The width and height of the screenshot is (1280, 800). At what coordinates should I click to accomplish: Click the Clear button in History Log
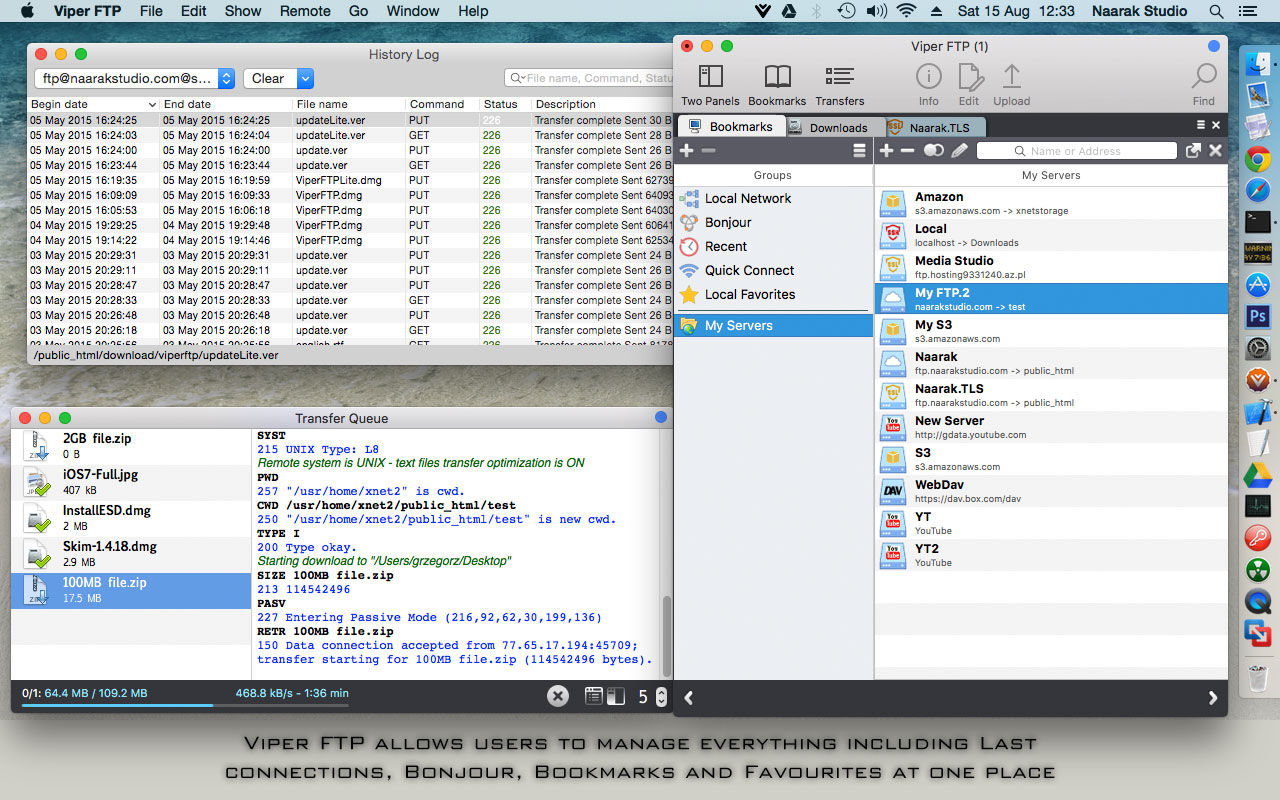[x=268, y=78]
